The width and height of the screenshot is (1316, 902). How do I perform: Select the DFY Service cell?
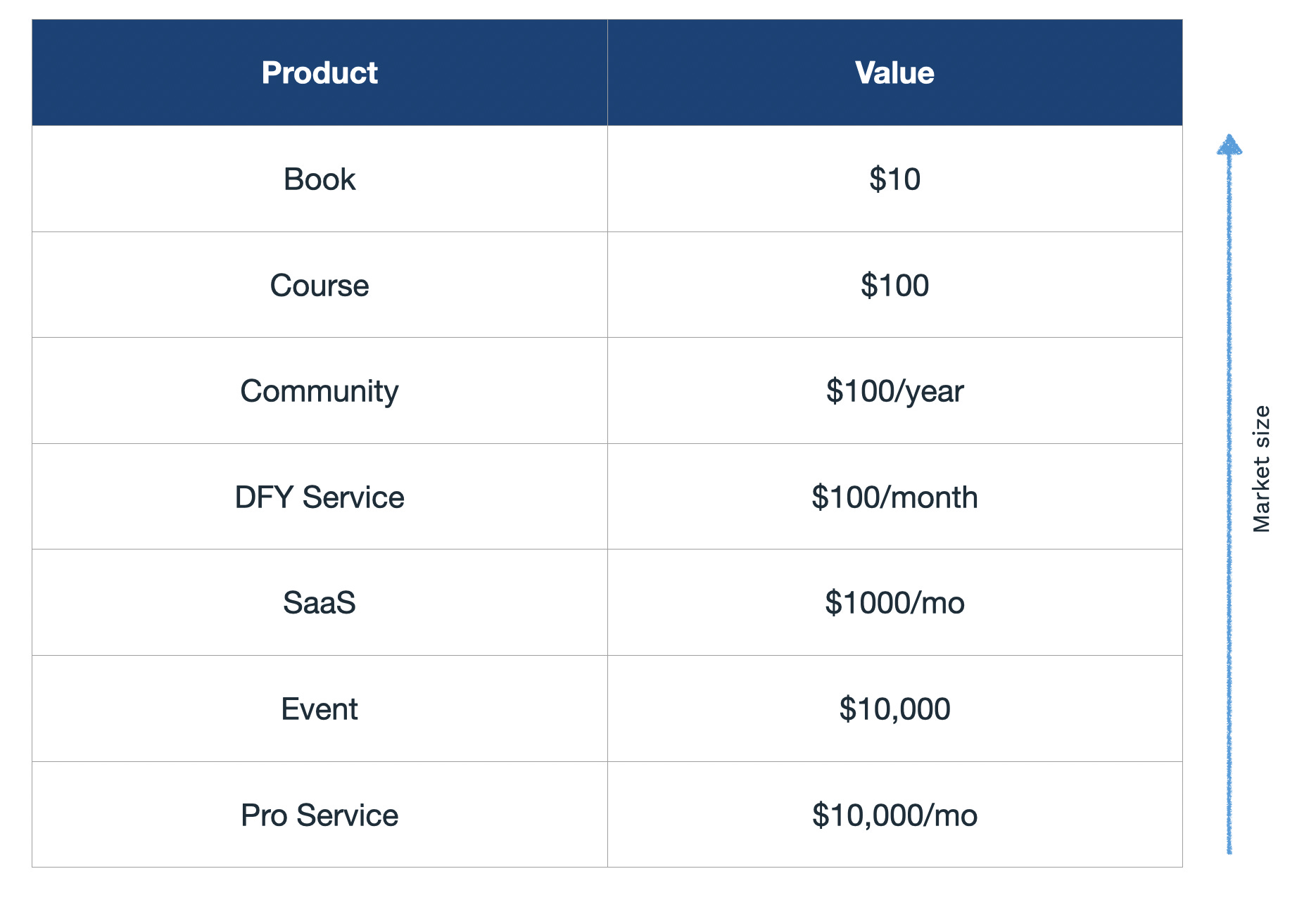(x=319, y=497)
